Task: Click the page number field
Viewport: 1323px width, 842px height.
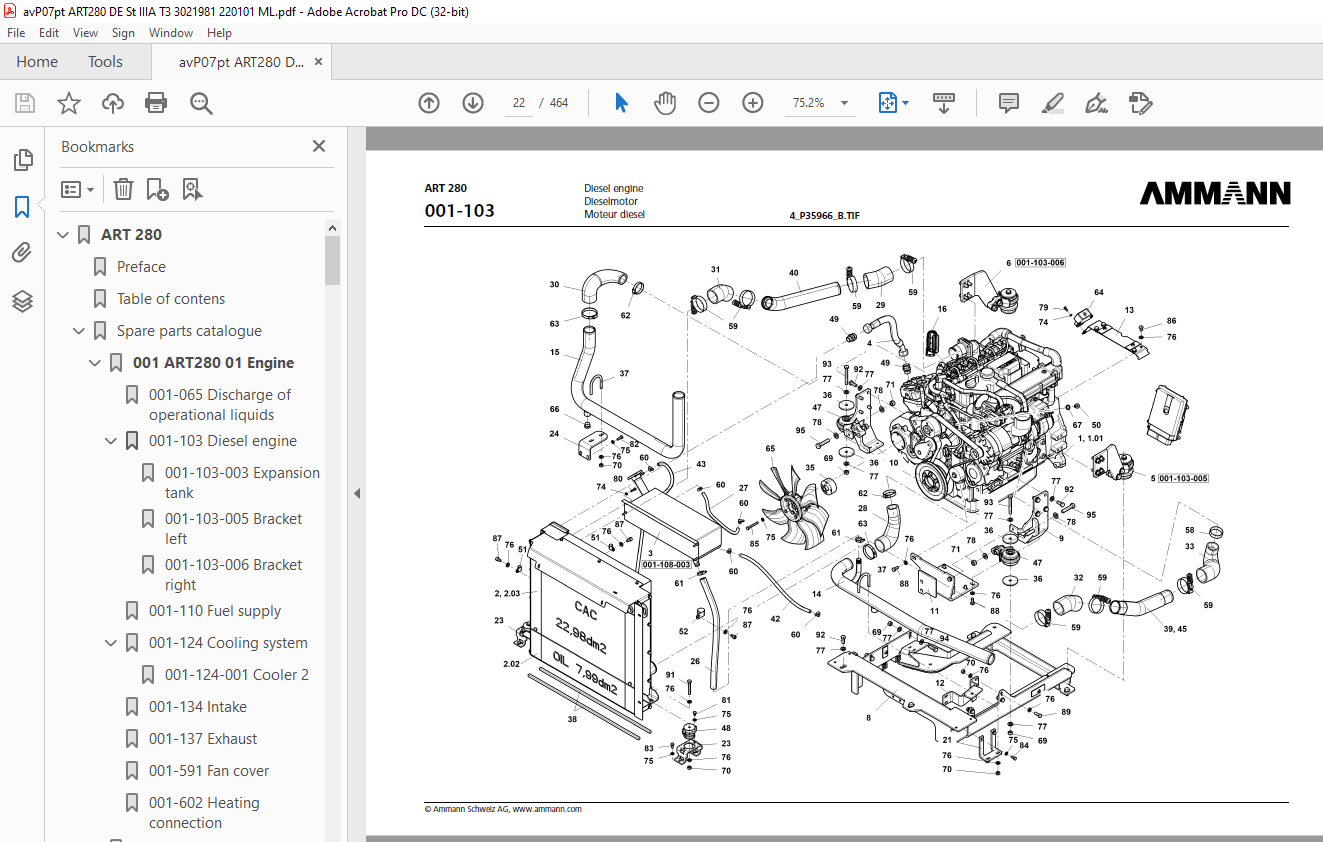Action: 519,103
